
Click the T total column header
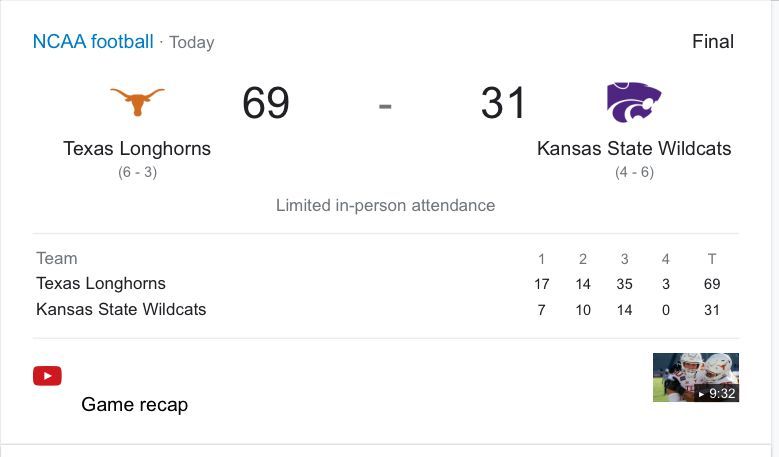(711, 258)
